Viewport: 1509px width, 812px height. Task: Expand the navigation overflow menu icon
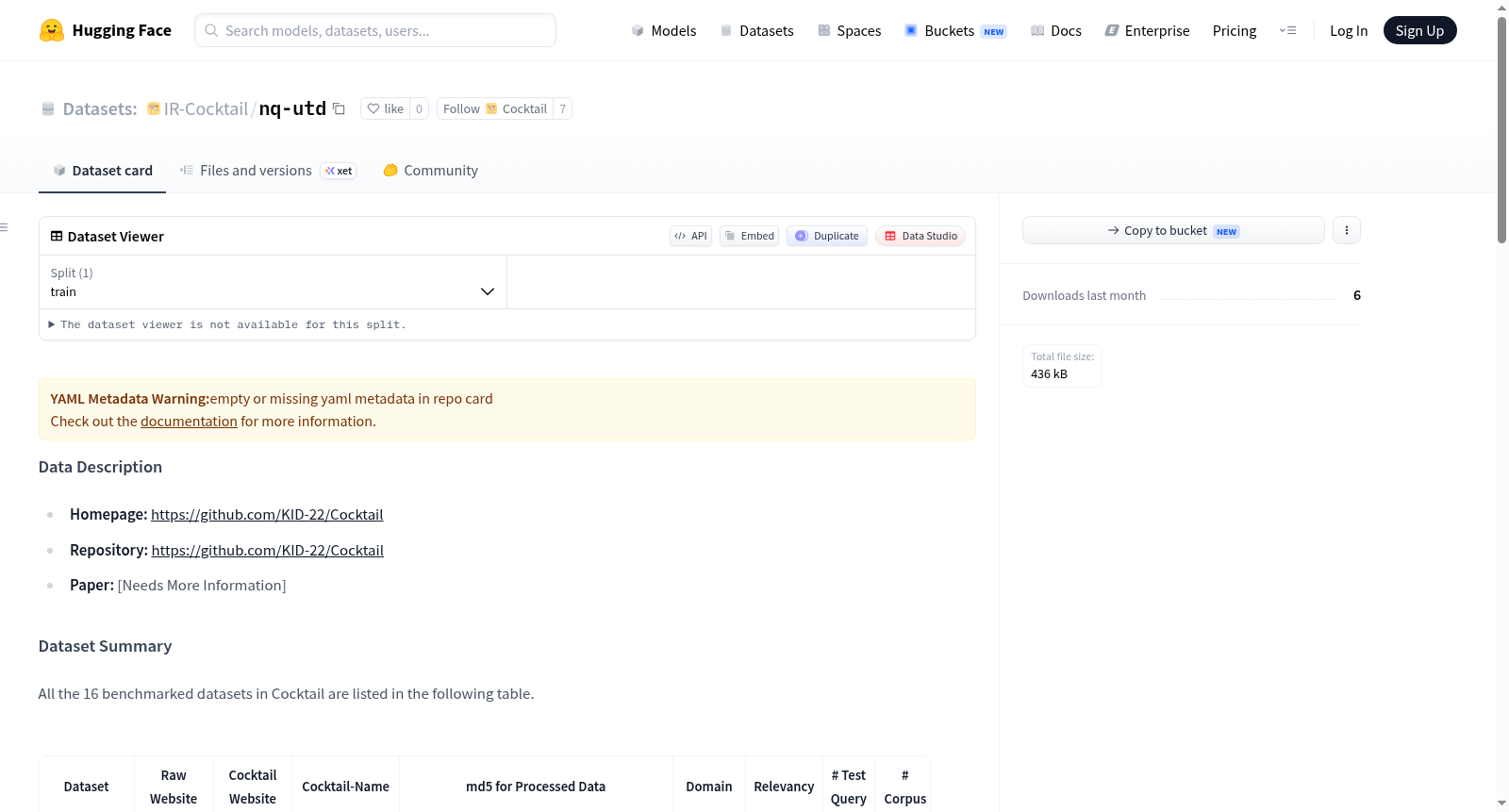[x=1287, y=30]
